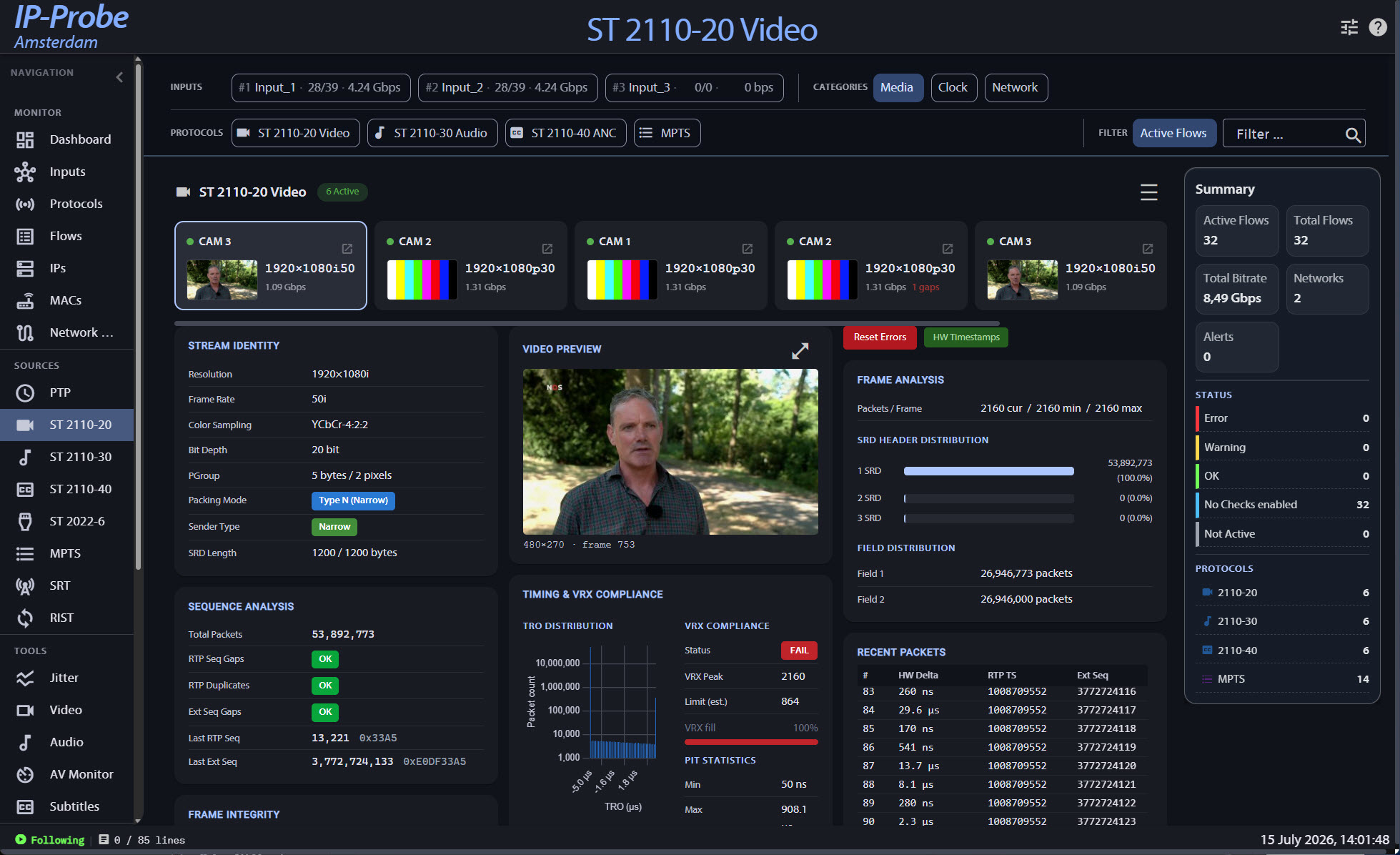Screen dimensions: 1400x855
Task: Open AV Monitor tool
Action: pos(66,774)
